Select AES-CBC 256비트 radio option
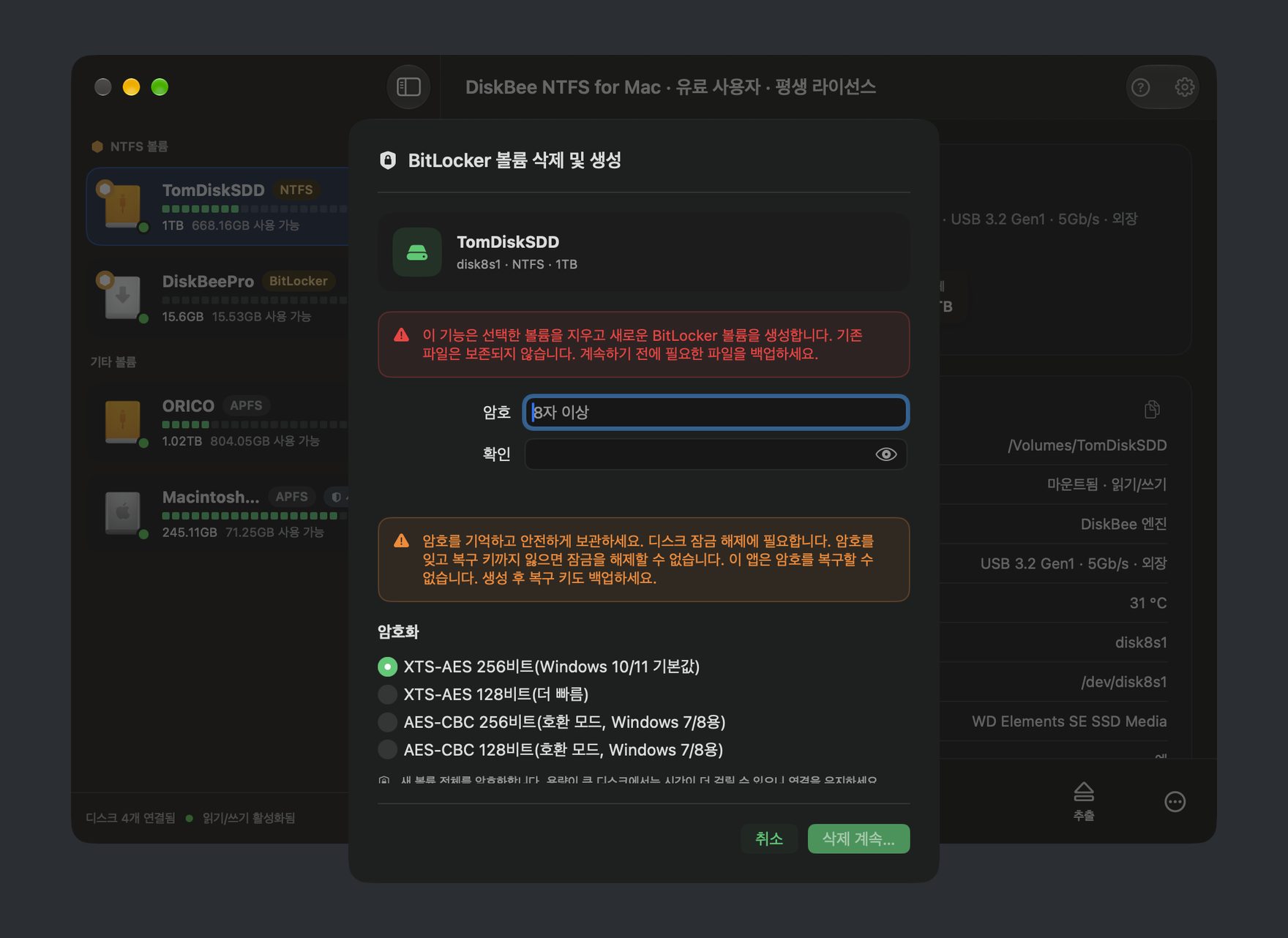The image size is (1288, 938). pyautogui.click(x=387, y=722)
